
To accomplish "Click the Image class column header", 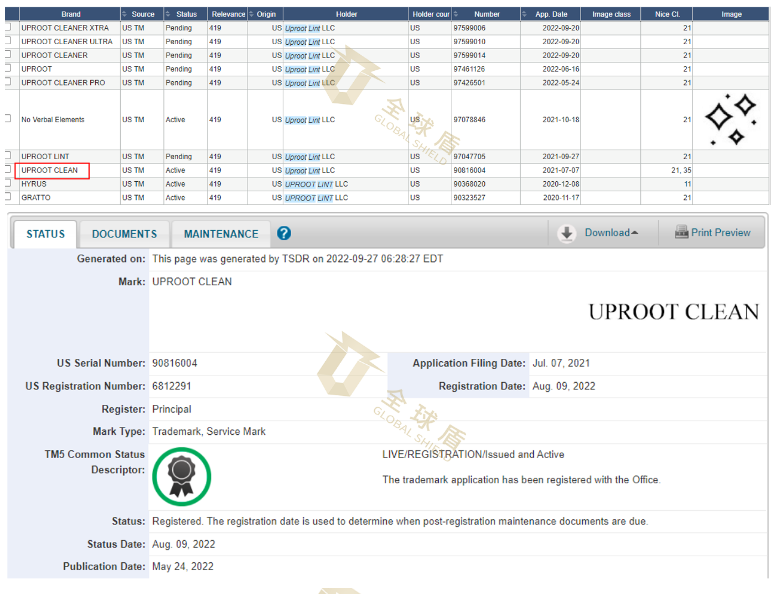I will point(611,14).
